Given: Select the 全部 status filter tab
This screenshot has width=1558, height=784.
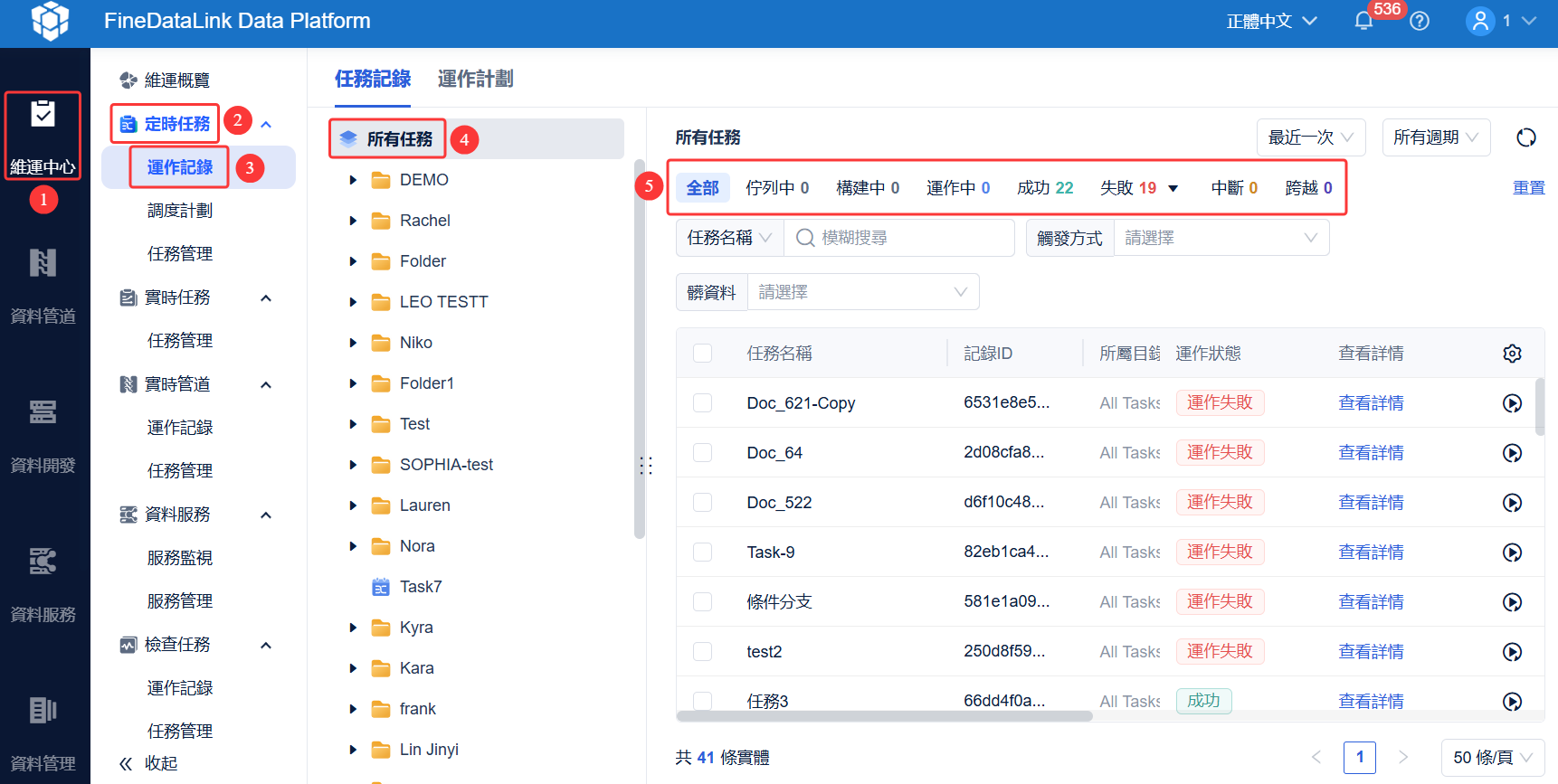Looking at the screenshot, I should click(702, 188).
